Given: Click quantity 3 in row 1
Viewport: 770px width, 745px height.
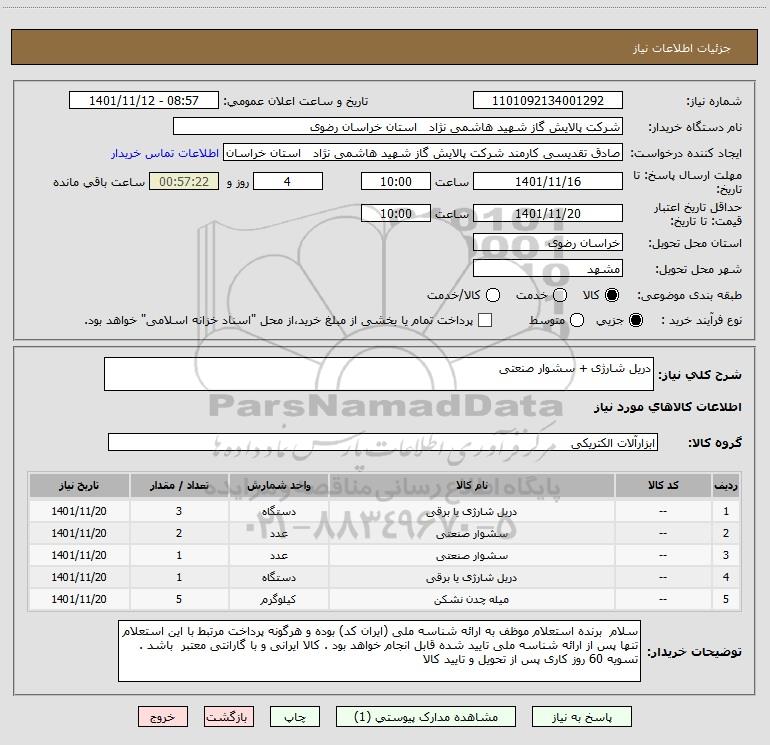Looking at the screenshot, I should click(179, 511).
